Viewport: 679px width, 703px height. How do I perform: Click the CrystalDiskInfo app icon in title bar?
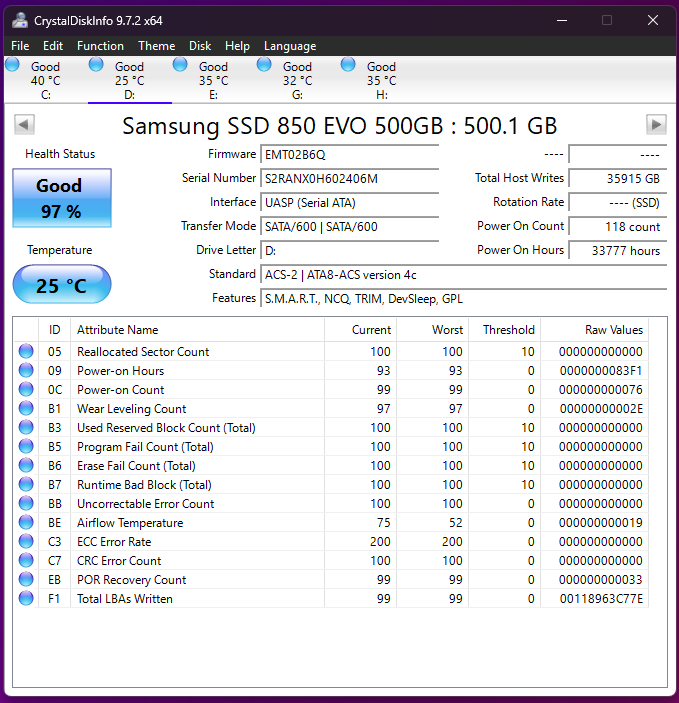(20, 20)
